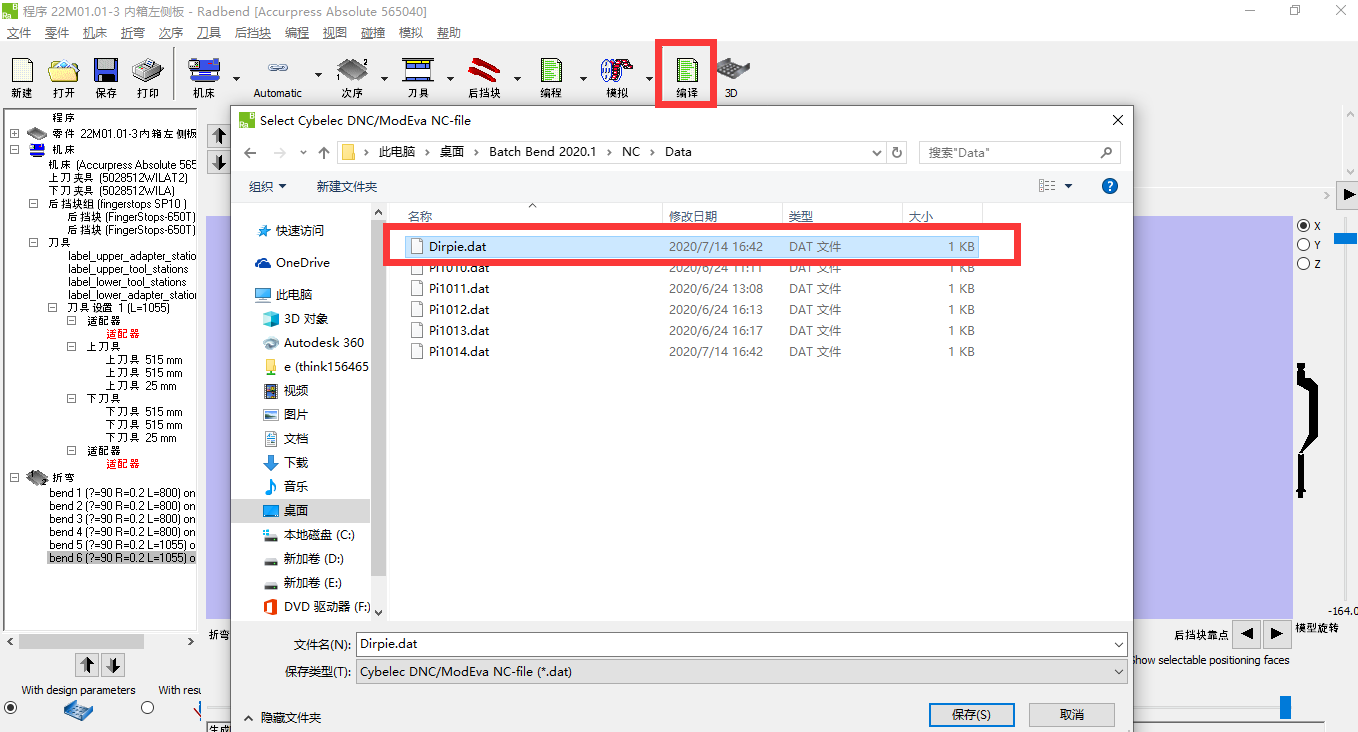The image size is (1358, 732).
Task: Open the file dialog help icon
Action: tap(1109, 186)
